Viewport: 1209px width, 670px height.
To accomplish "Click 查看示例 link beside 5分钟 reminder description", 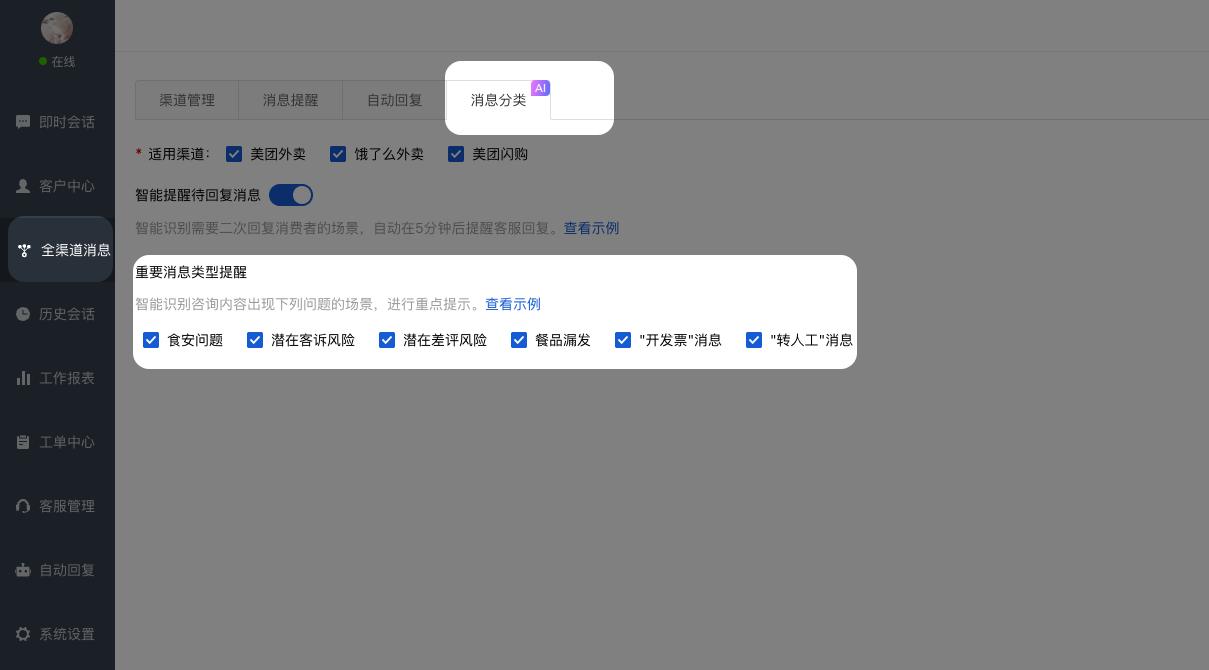I will coord(591,228).
